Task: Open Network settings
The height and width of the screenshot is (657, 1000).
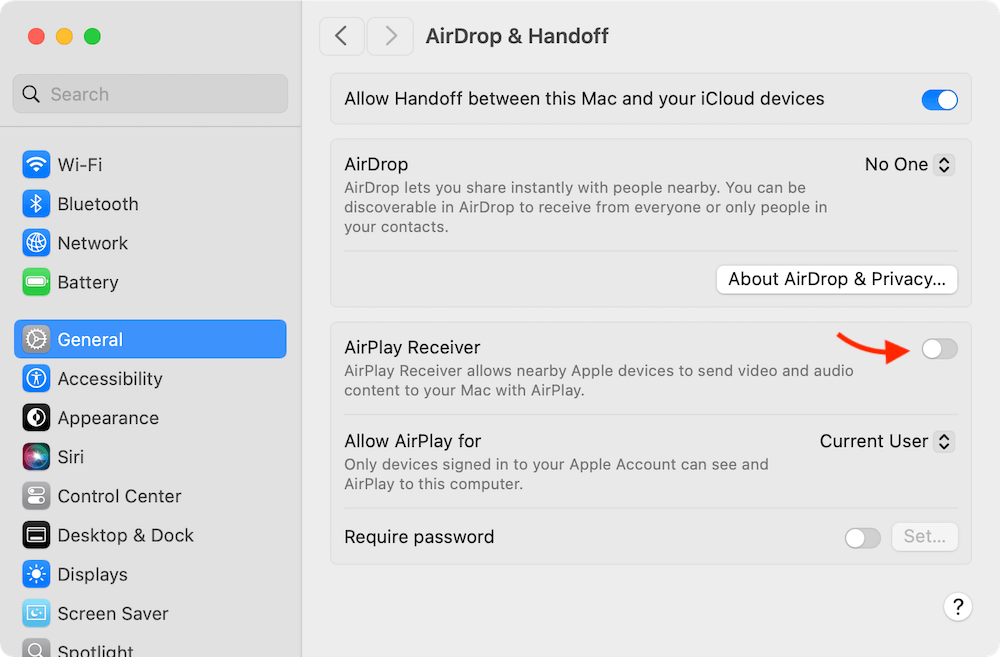Action: [91, 243]
